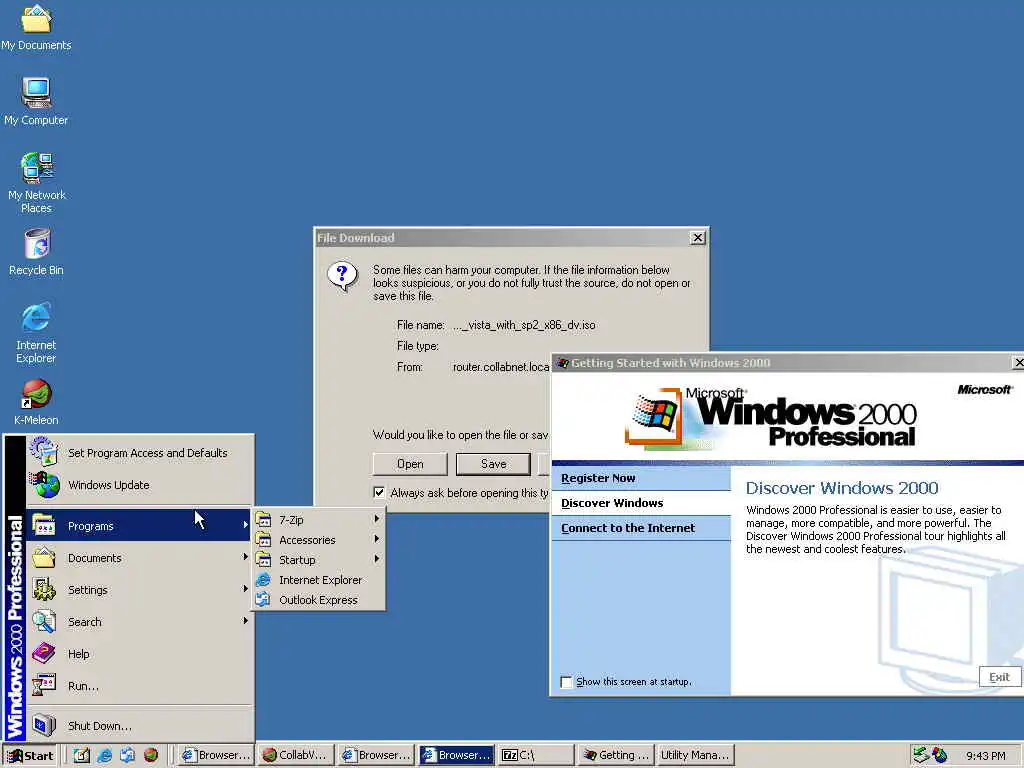Select Discover Windows option

[612, 503]
